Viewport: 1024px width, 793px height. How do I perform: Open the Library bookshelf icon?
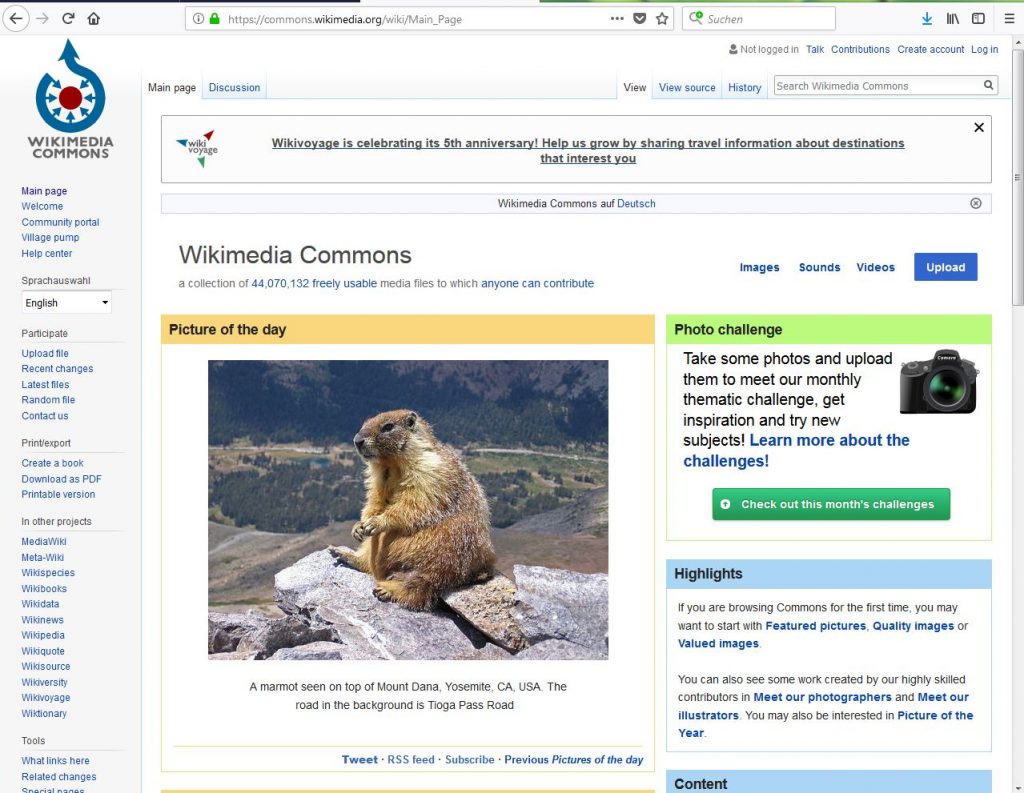953,19
